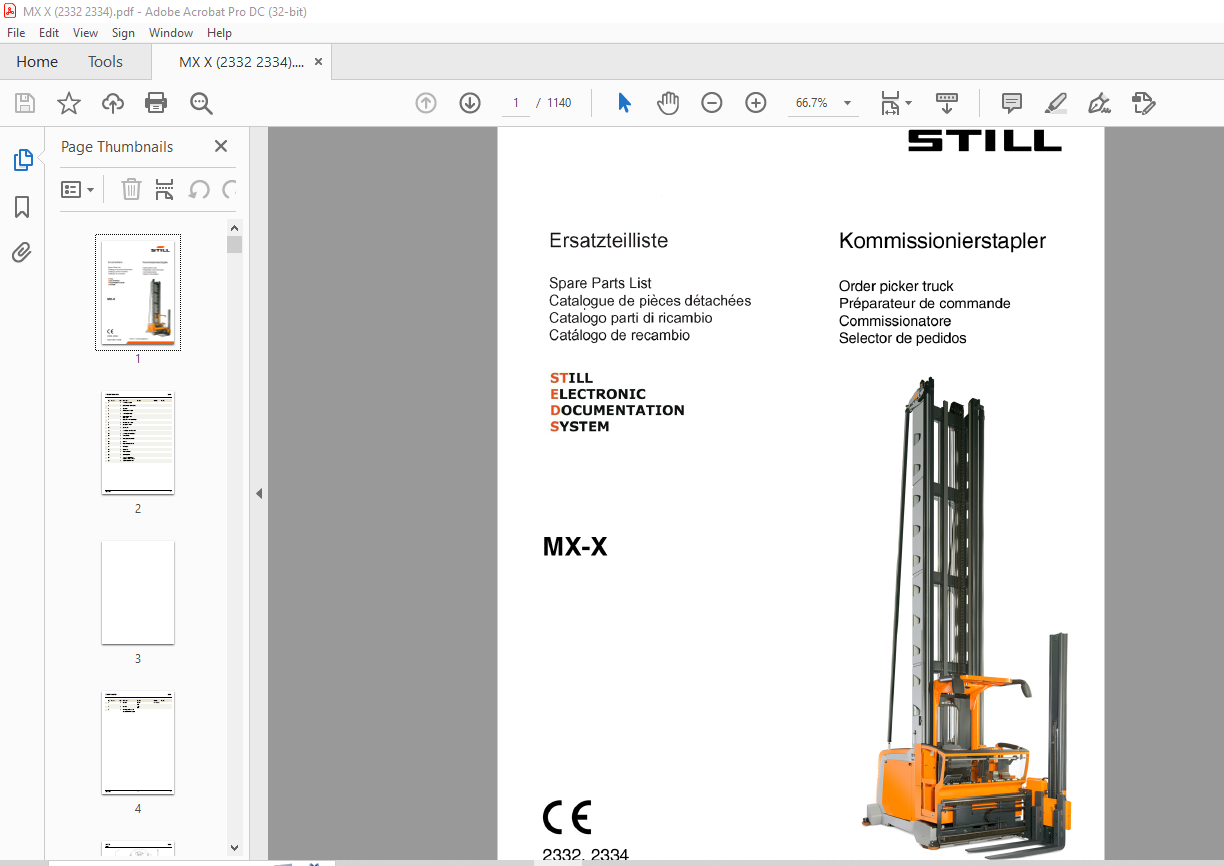The image size is (1224, 866).
Task: Click the 'DOCUMENTATION' text line
Action: pos(617,410)
